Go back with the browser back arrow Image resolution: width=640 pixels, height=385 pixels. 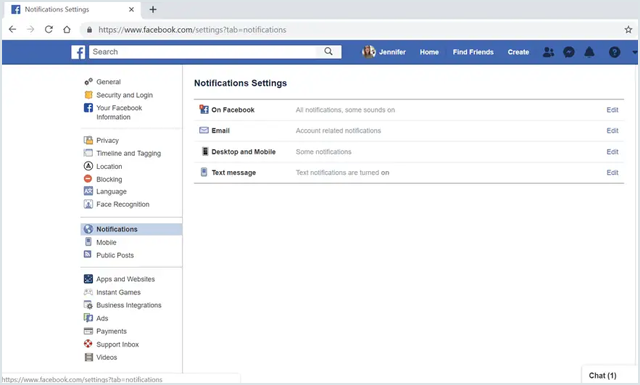pyautogui.click(x=13, y=29)
